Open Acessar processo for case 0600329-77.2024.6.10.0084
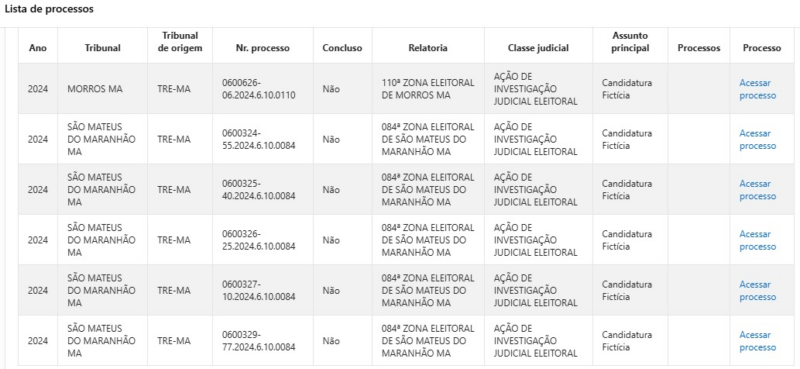The height and width of the screenshot is (369, 800). [758, 341]
